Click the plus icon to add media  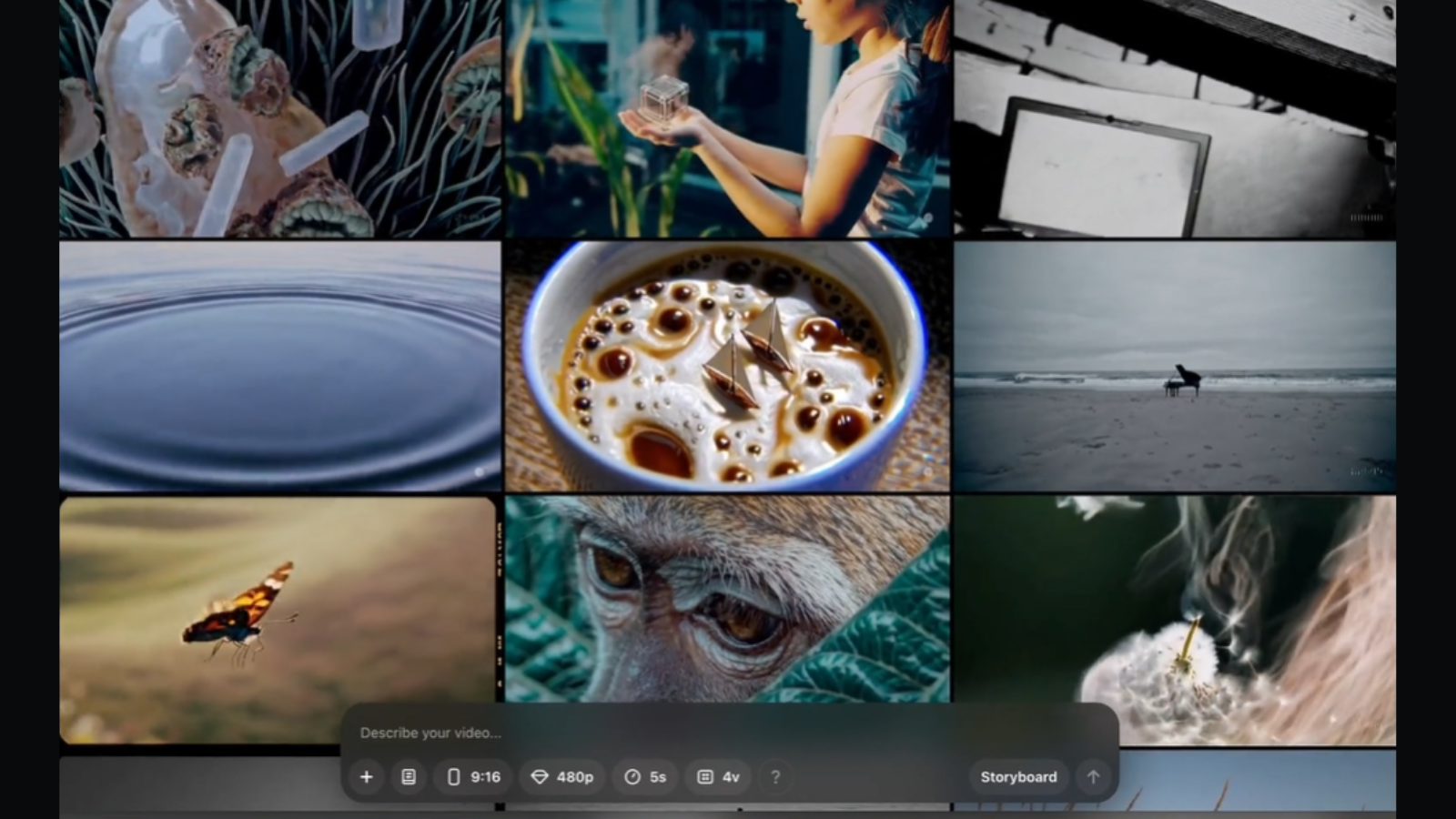(366, 777)
